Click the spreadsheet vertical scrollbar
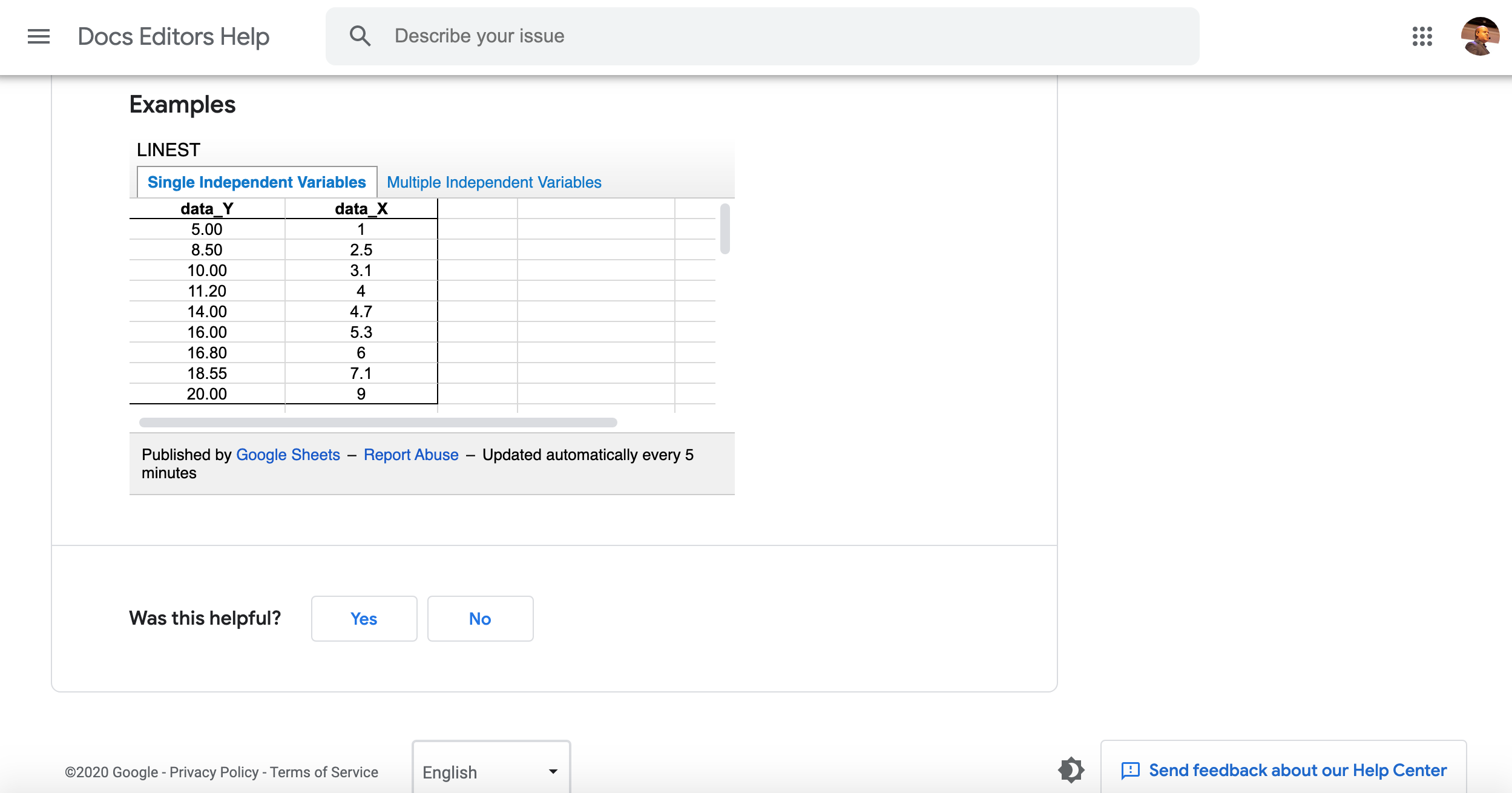The image size is (1512, 793). click(725, 229)
